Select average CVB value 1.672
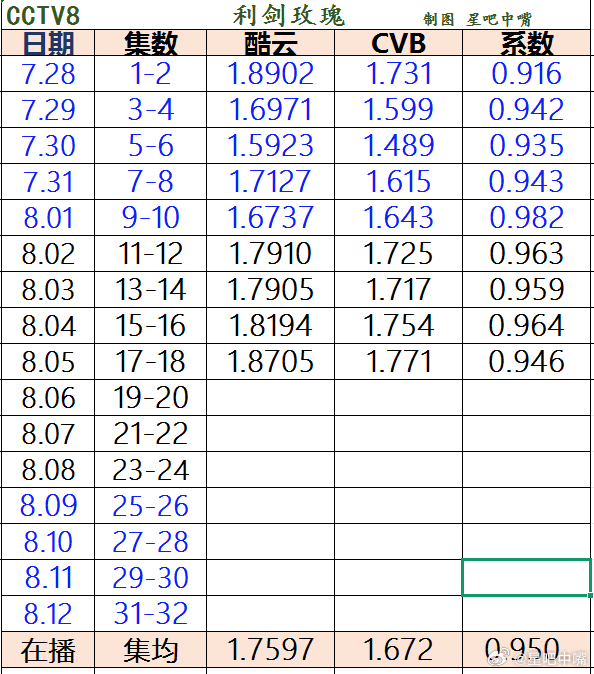The image size is (594, 674). click(398, 649)
